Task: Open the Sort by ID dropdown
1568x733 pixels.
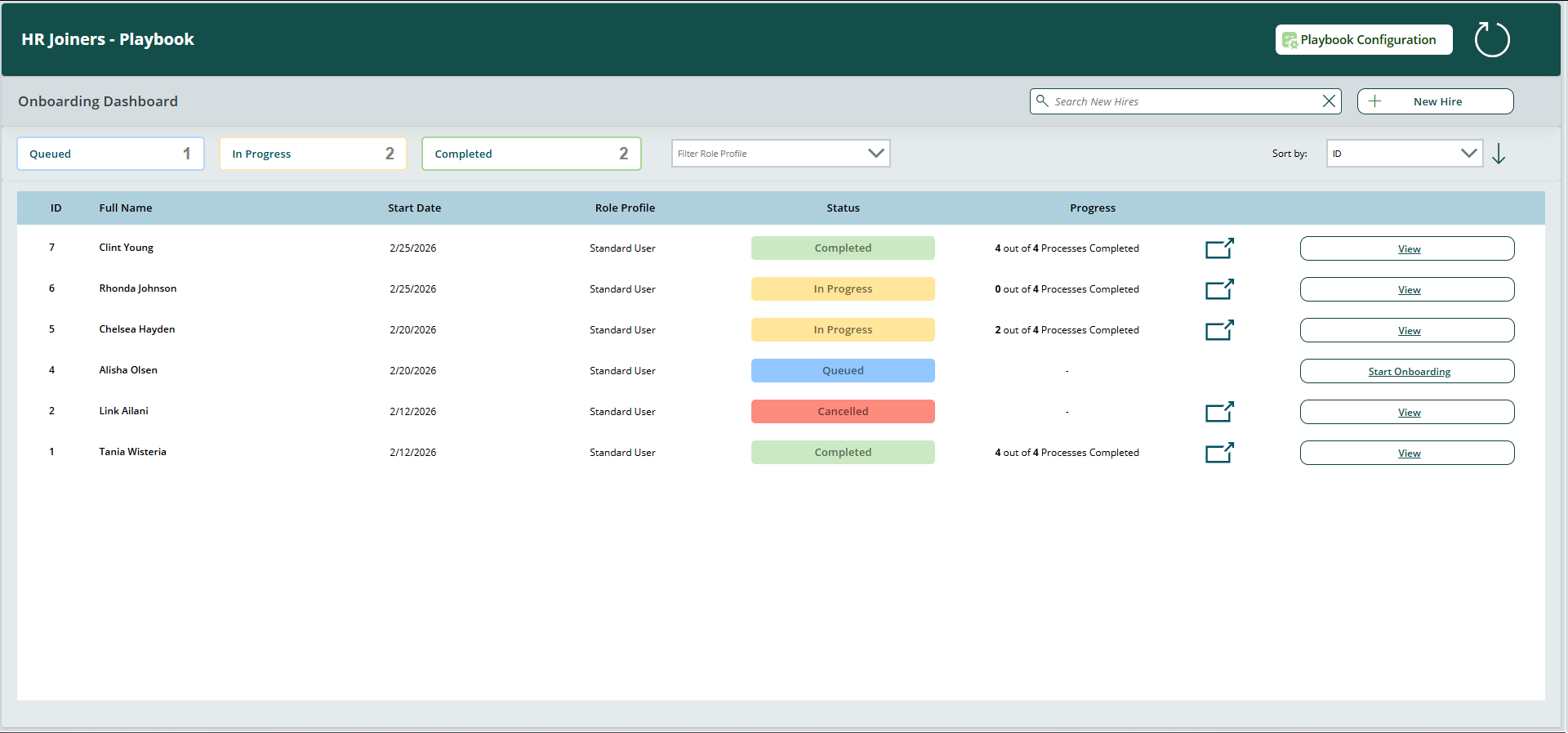Action: click(x=1404, y=154)
